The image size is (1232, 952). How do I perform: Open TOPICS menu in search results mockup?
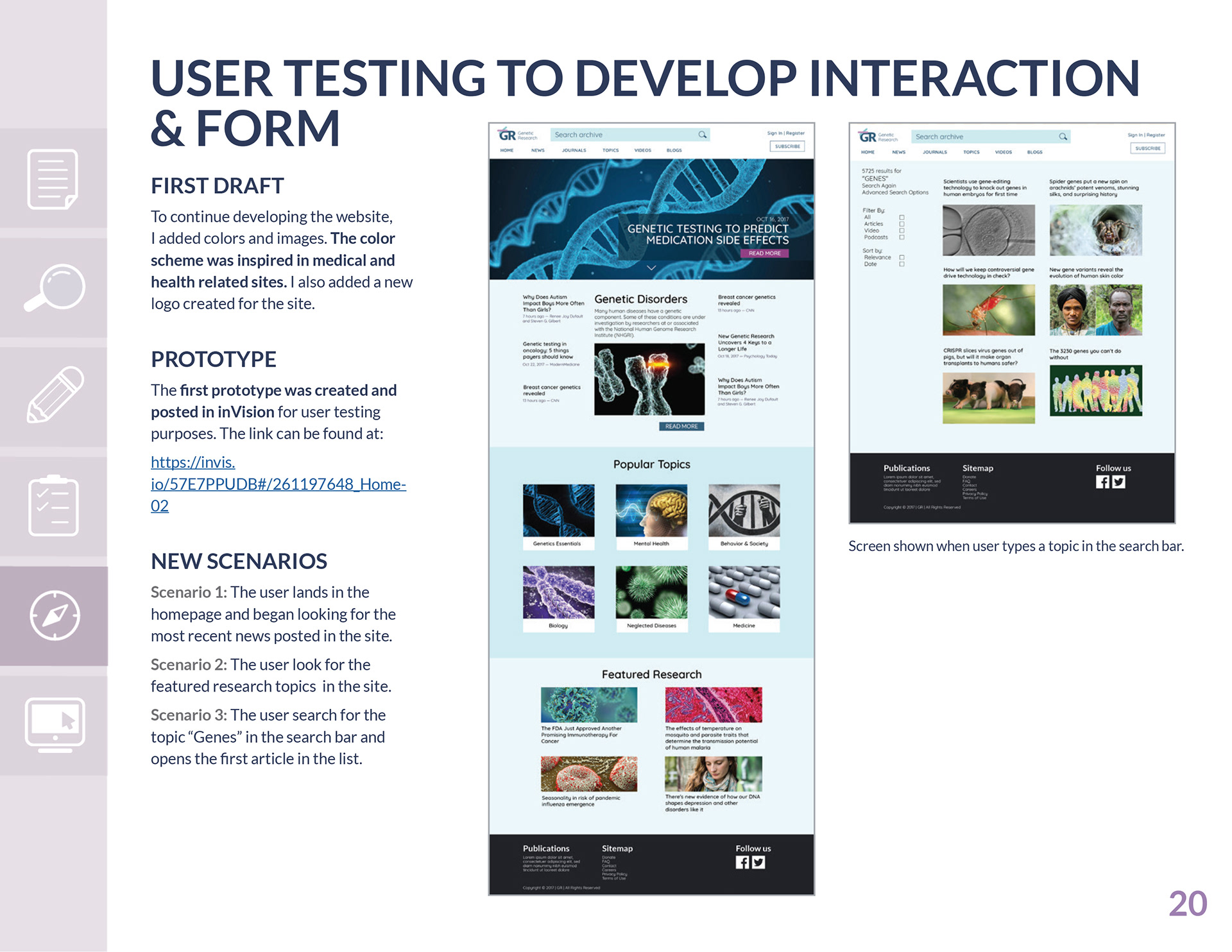point(971,152)
